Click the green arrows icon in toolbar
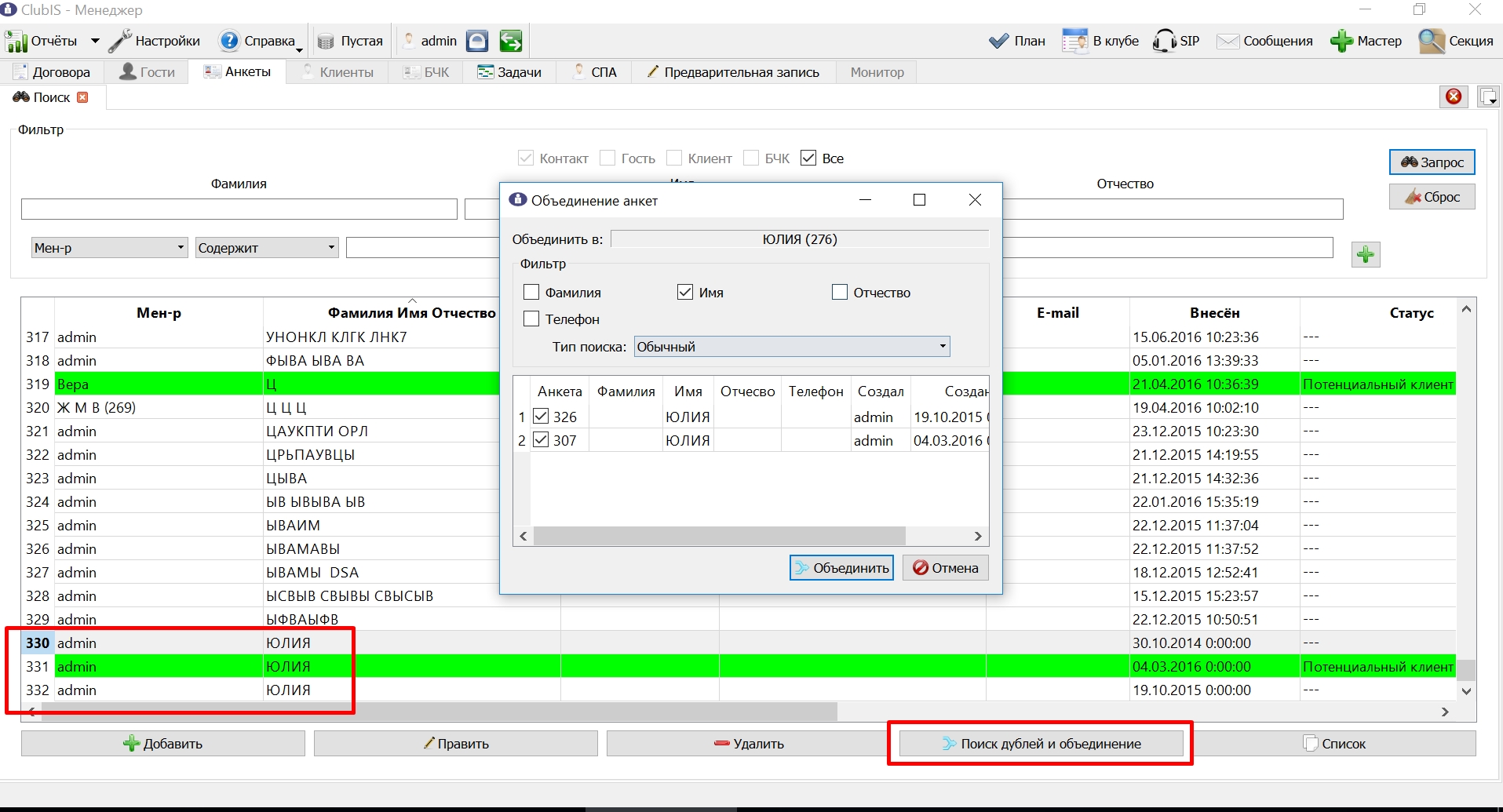The height and width of the screenshot is (812, 1503). point(511,41)
